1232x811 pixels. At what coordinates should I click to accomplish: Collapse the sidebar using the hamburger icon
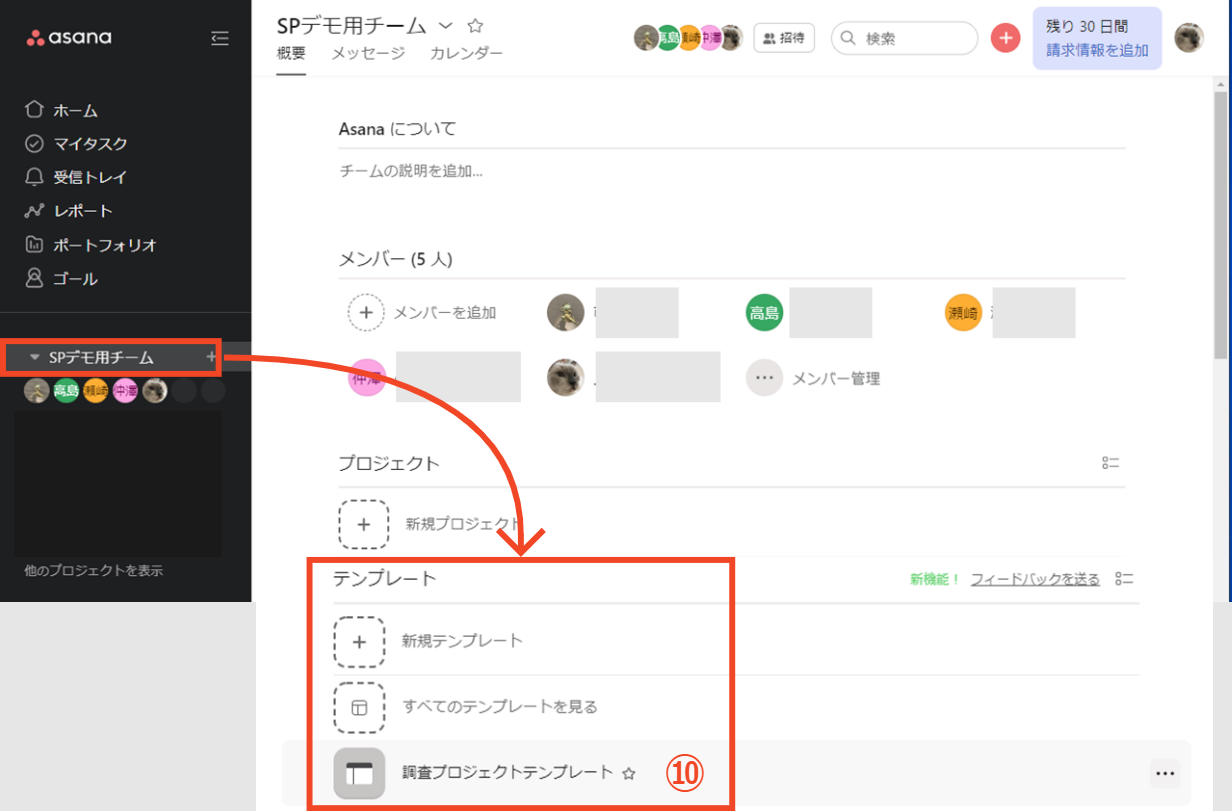[x=220, y=38]
